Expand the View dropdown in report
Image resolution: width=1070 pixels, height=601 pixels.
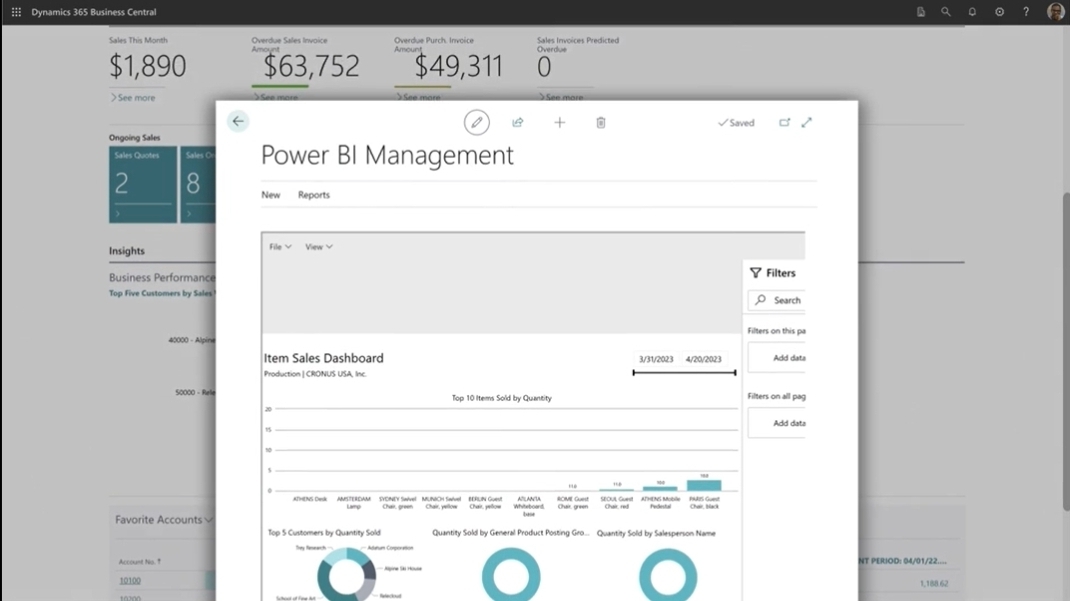pos(319,247)
